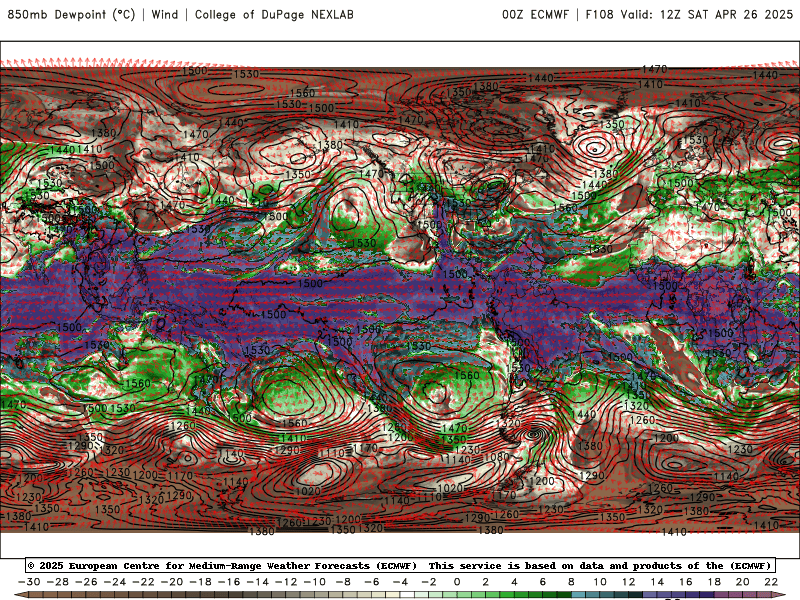This screenshot has width=800, height=600.
Task: Click the -18 value on the color scale
Action: 201,582
